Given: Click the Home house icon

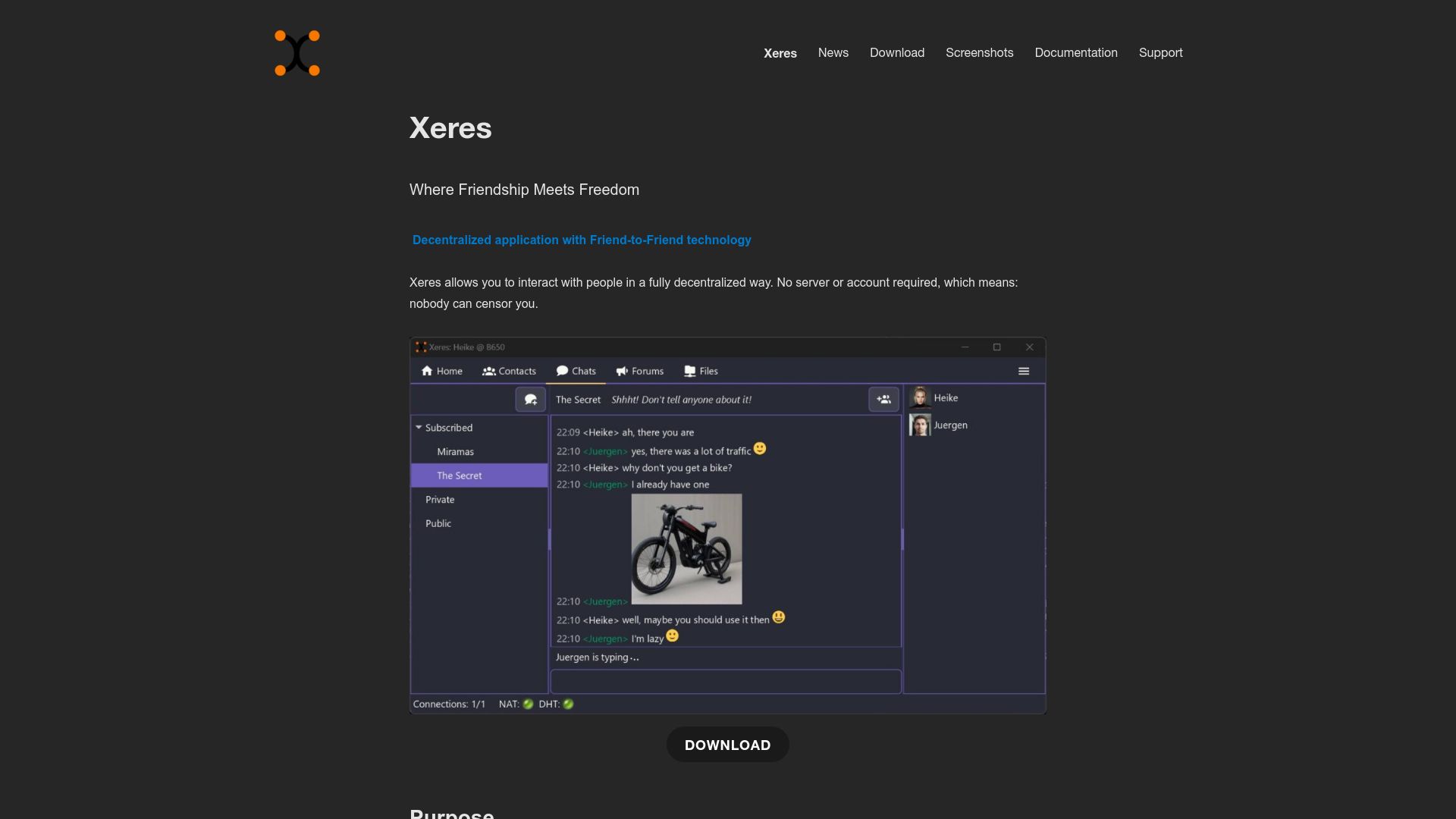Looking at the screenshot, I should click(427, 371).
